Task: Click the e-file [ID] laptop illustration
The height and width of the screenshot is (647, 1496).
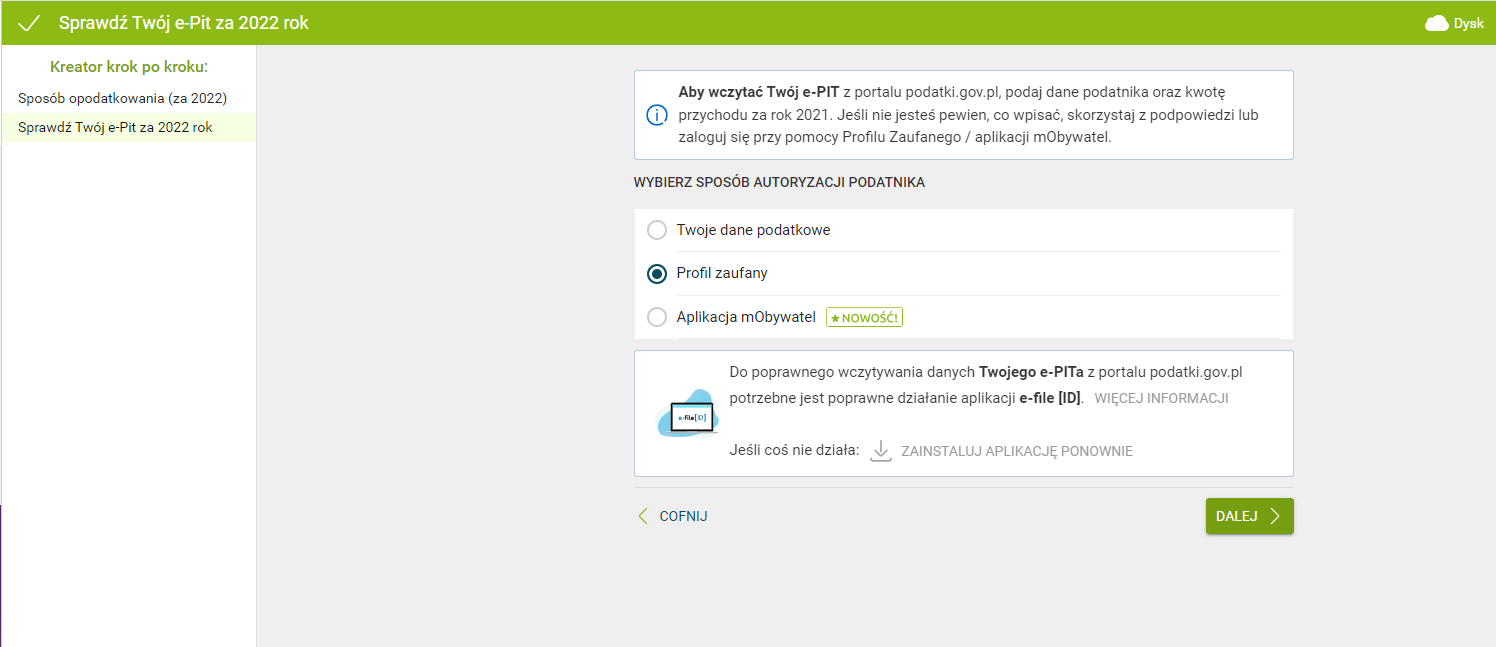Action: (688, 414)
